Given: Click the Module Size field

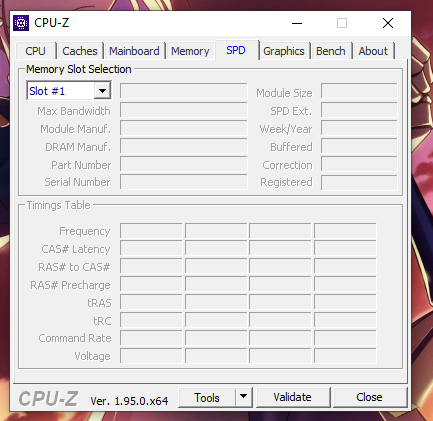Looking at the screenshot, I should 359,91.
